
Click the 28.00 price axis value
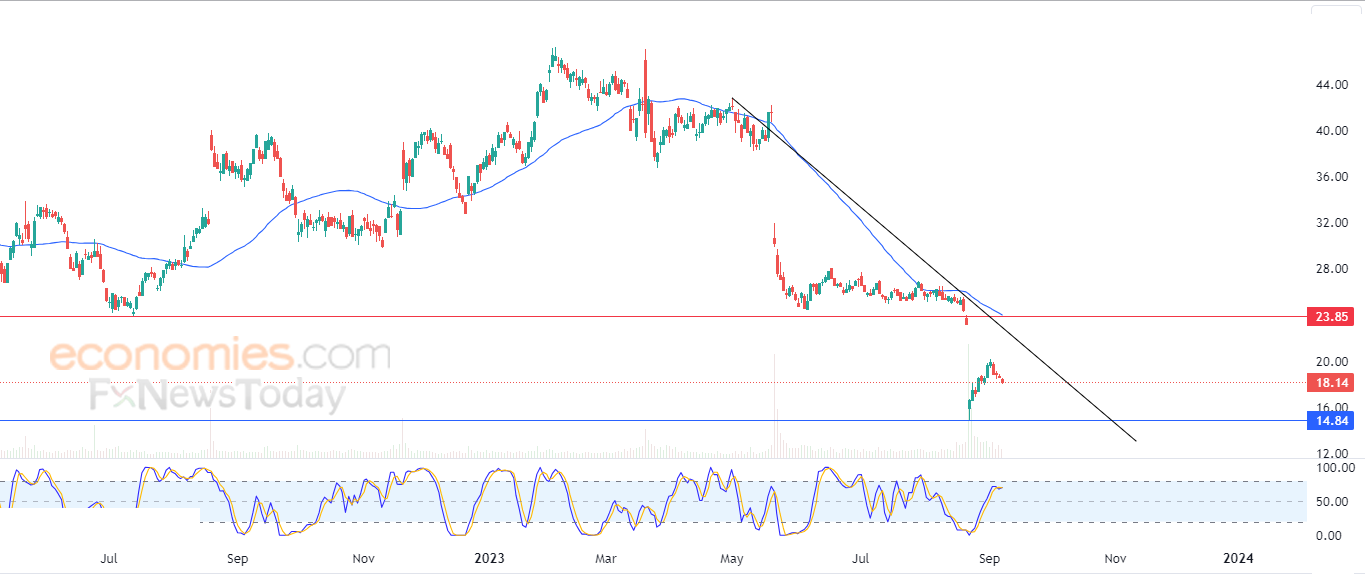pos(1333,269)
